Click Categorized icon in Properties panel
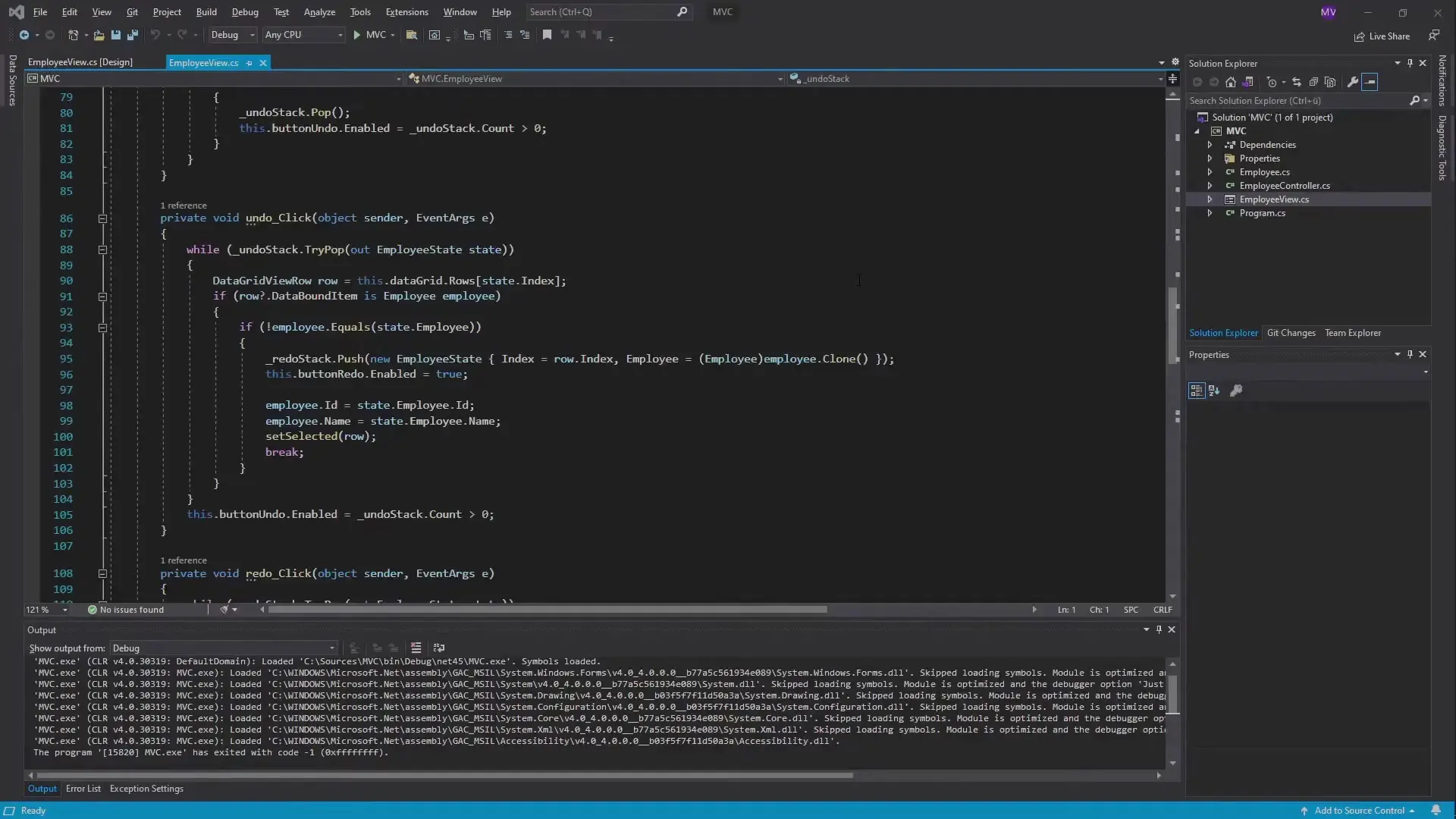Image resolution: width=1456 pixels, height=819 pixels. 1197,391
